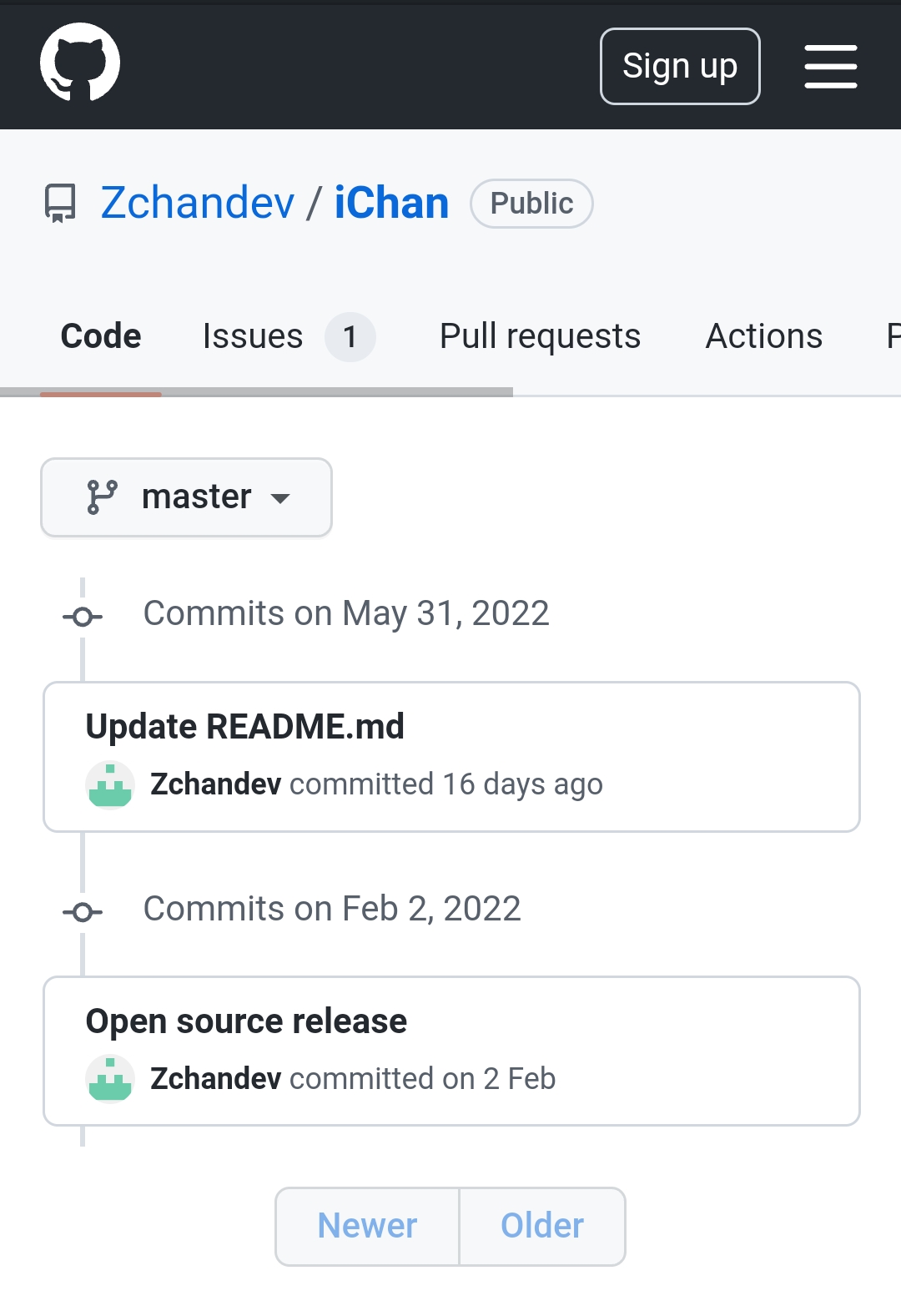The image size is (901, 1316).
Task: Click the Older pagination button
Action: coord(542,1226)
